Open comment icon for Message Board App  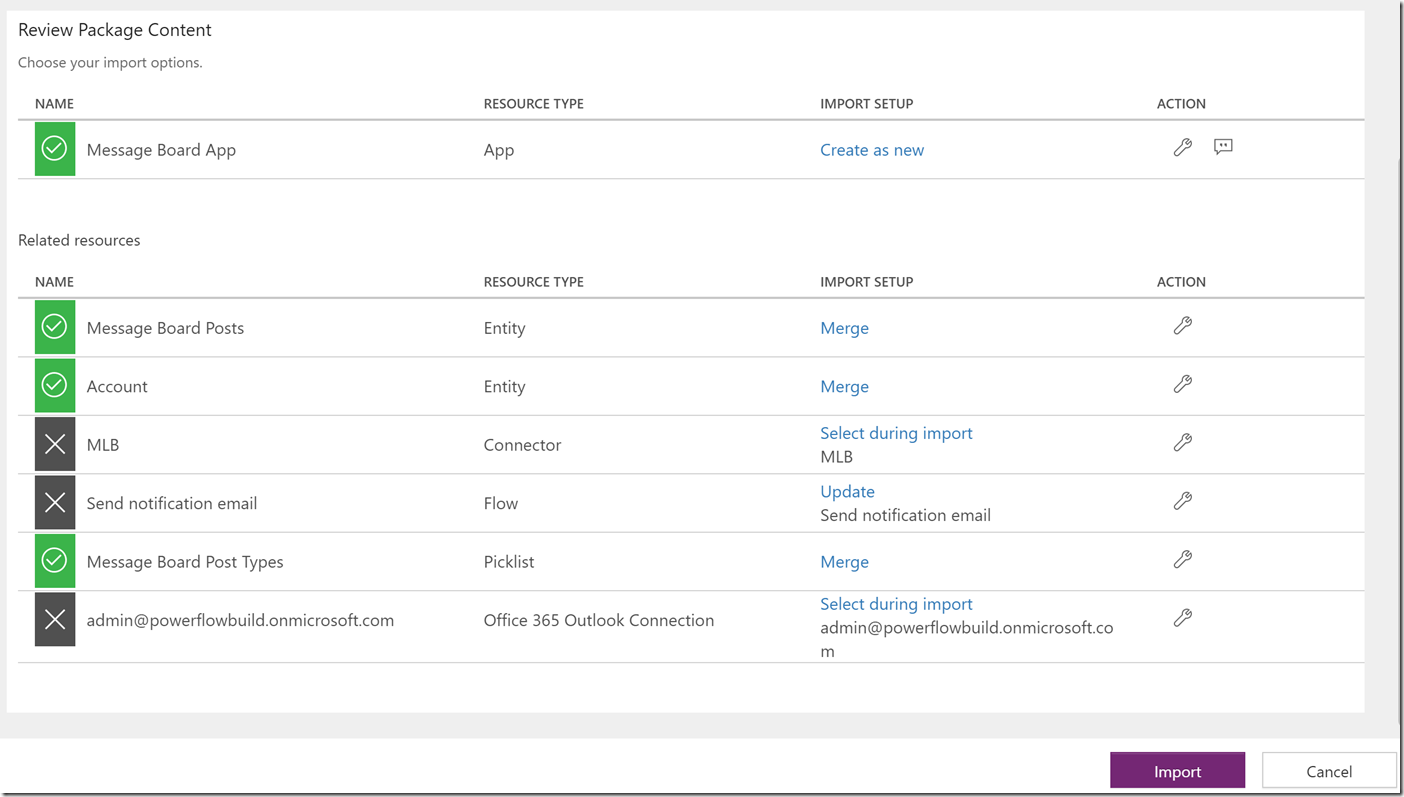1223,147
